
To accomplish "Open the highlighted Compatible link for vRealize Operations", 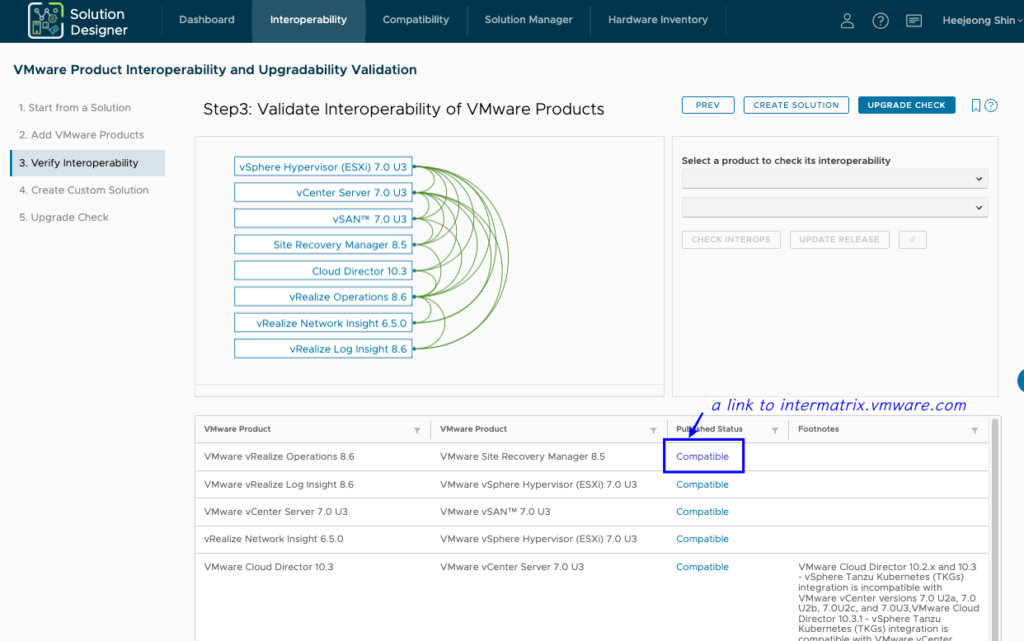I will (x=703, y=456).
